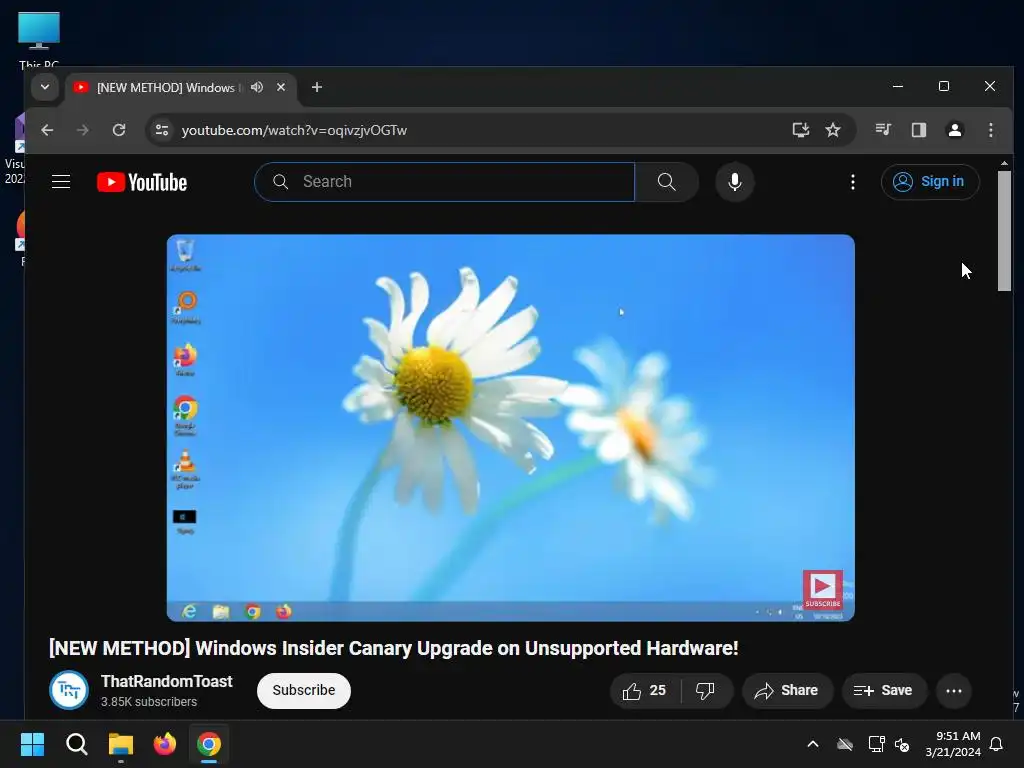Start voice search with the microphone
1024x768 pixels.
pos(735,182)
